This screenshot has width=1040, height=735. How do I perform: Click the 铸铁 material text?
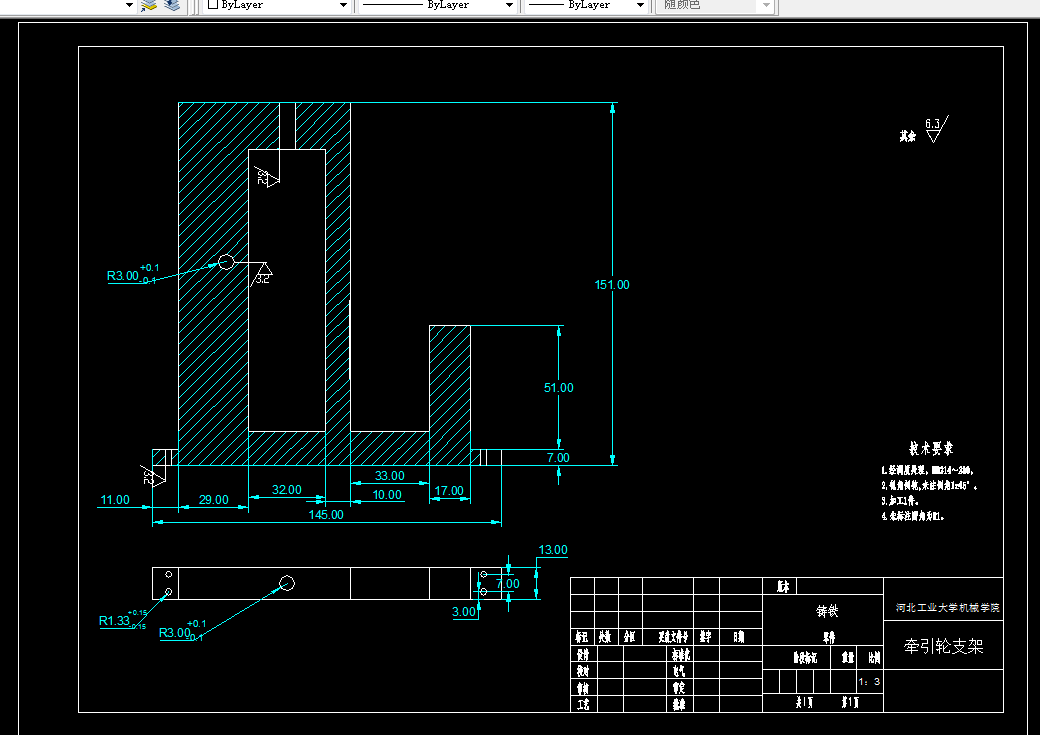[x=827, y=611]
